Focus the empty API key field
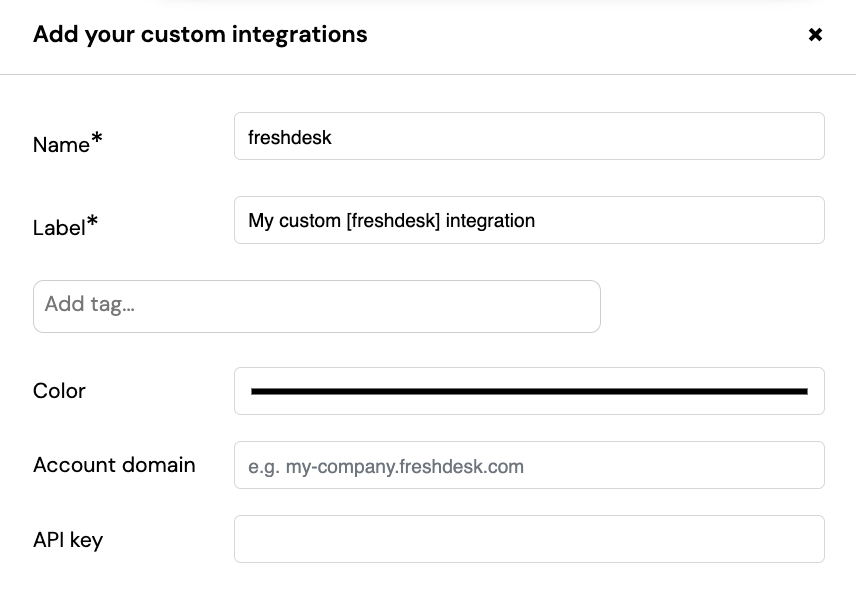Image resolution: width=856 pixels, height=602 pixels. pos(529,539)
